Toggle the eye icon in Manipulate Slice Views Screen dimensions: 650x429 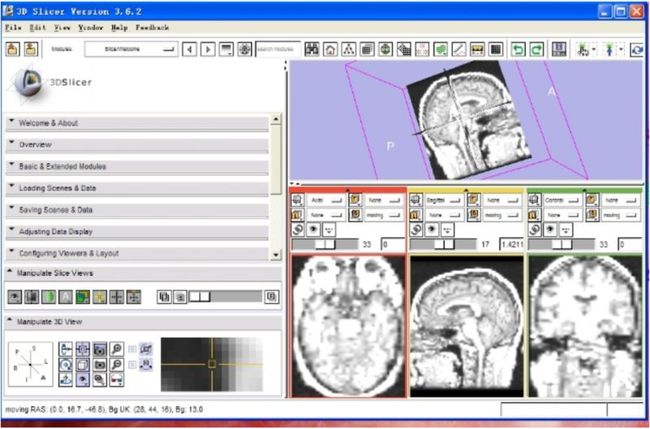click(x=15, y=297)
